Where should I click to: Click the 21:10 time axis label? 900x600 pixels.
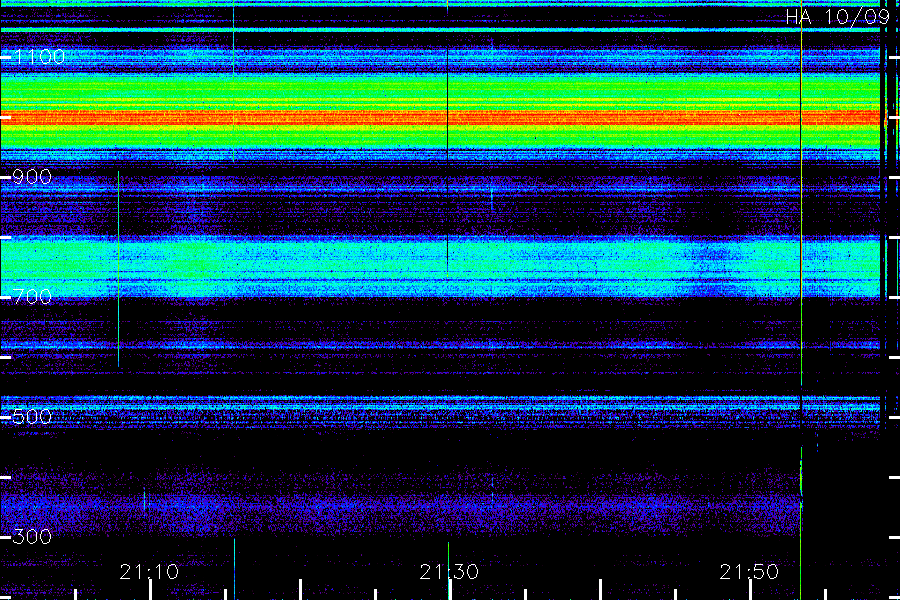pyautogui.click(x=149, y=572)
